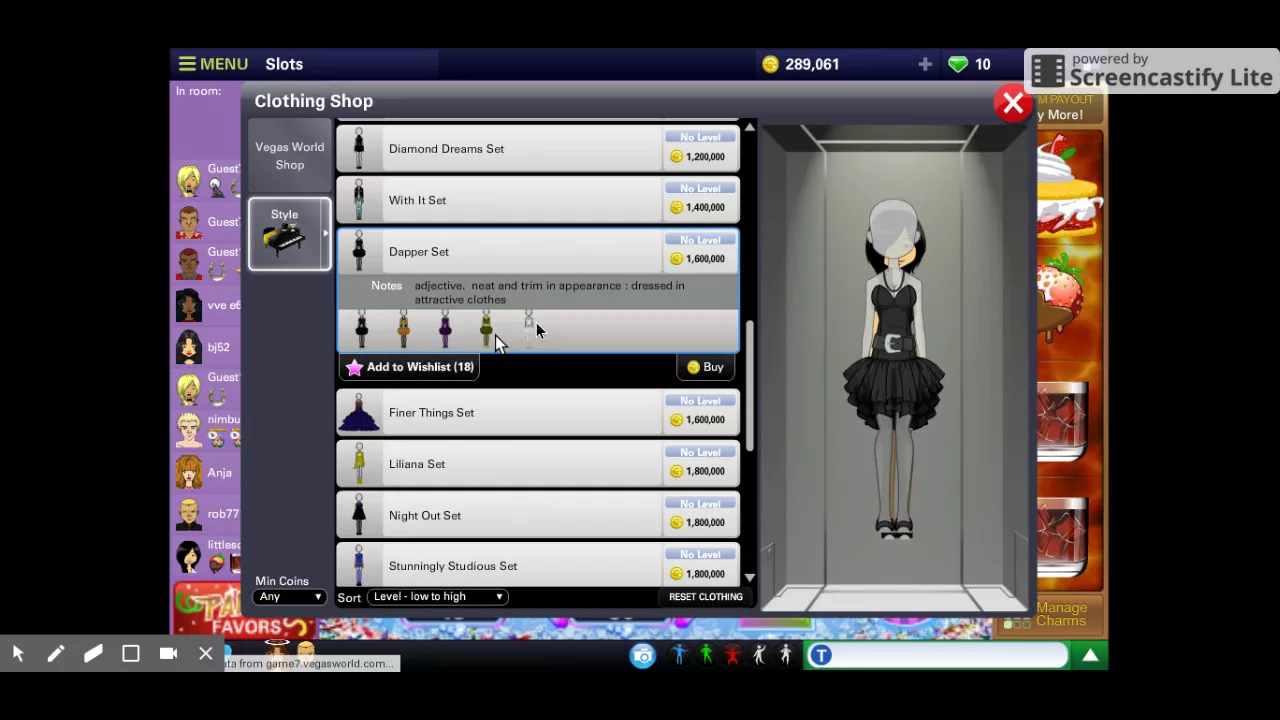The width and height of the screenshot is (1280, 720).
Task: Click the Finer Things Set purple gown thumbnail
Action: point(359,413)
